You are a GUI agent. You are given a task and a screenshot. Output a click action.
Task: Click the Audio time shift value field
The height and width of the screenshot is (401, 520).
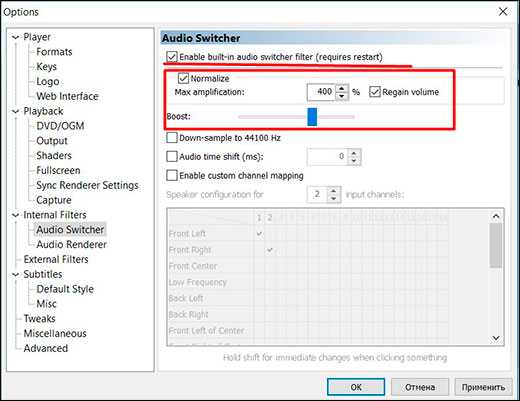click(328, 157)
